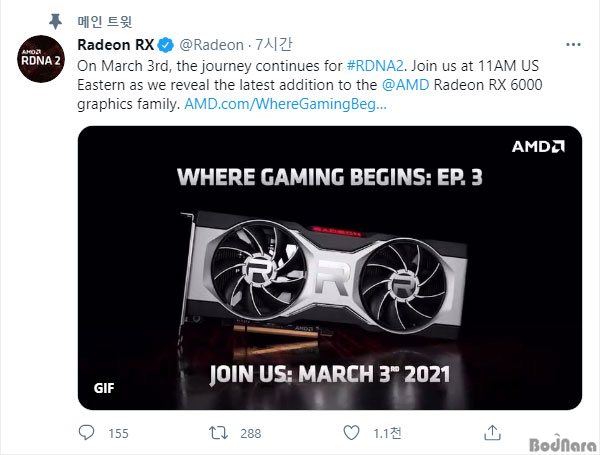Play the graphics card GIF
Screen dimensions: 600x455
point(330,268)
